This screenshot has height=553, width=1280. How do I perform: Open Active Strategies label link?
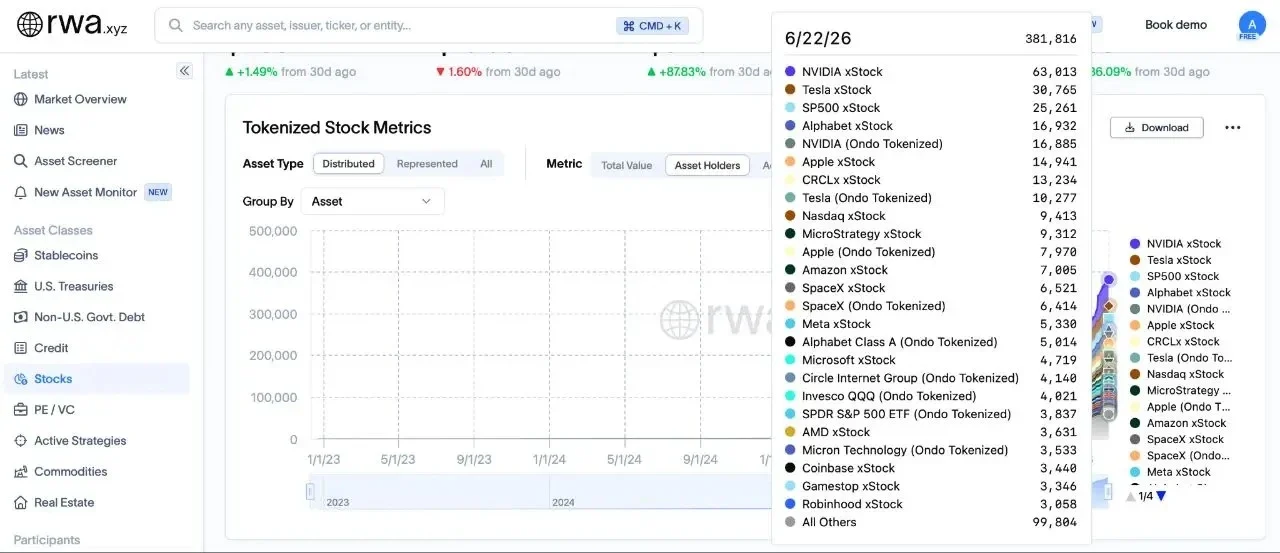[80, 441]
